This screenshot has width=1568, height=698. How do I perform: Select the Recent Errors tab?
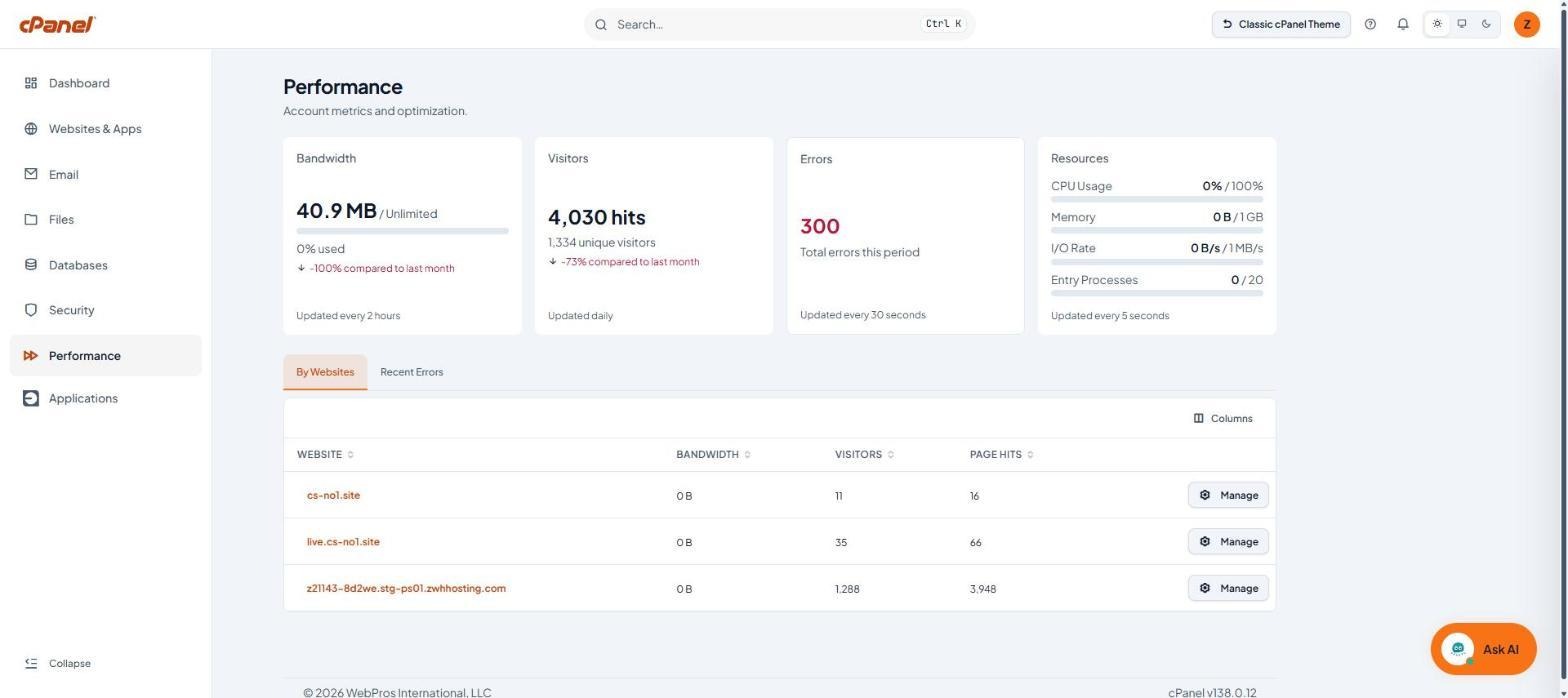[411, 372]
